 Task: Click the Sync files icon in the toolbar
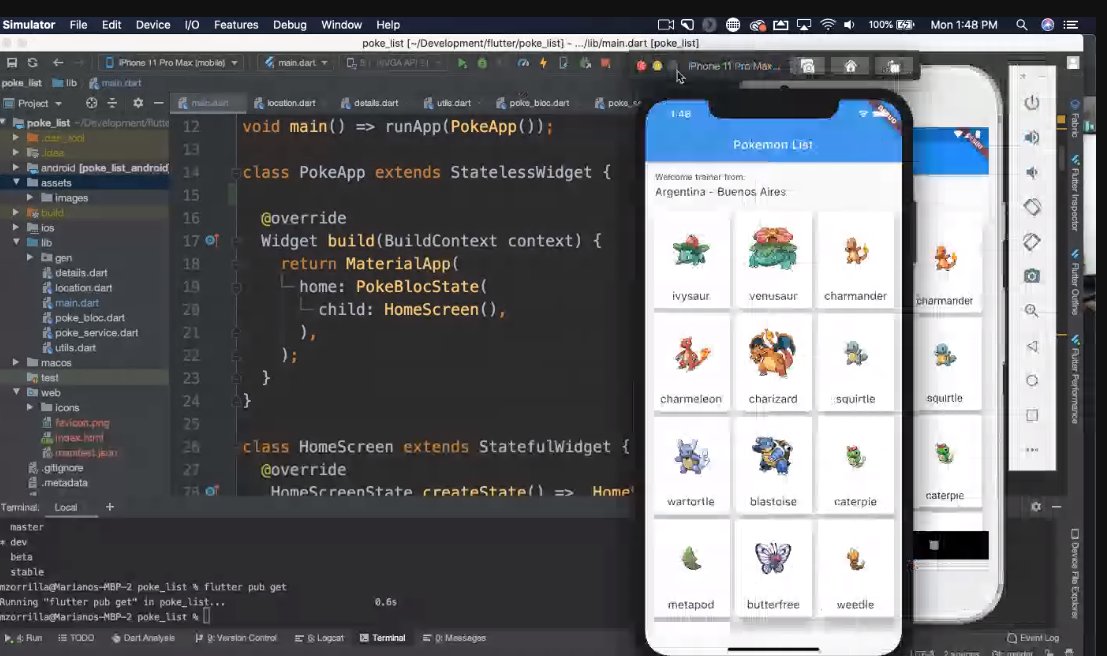(x=32, y=63)
